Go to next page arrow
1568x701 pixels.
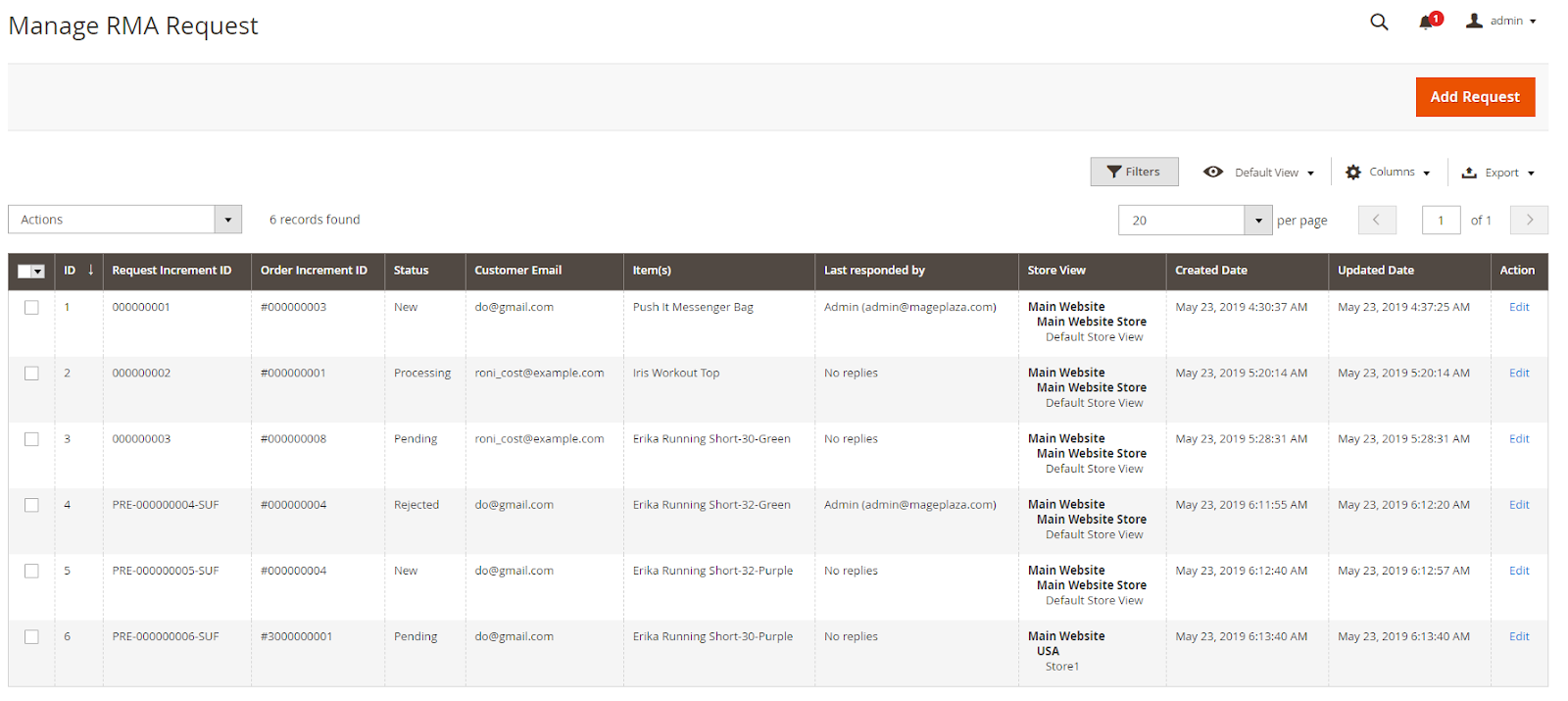[1529, 220]
